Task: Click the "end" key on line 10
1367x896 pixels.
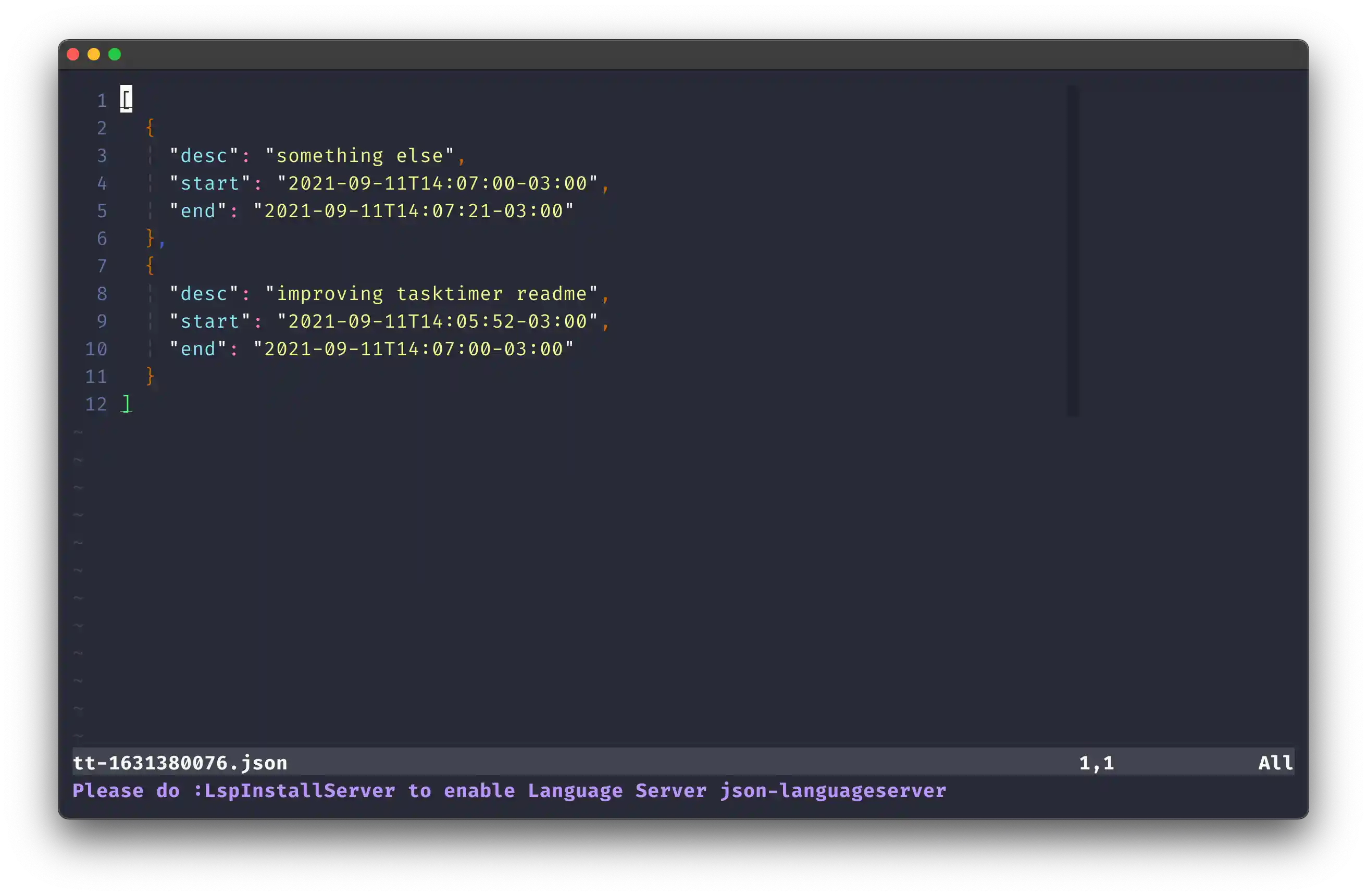Action: point(198,349)
